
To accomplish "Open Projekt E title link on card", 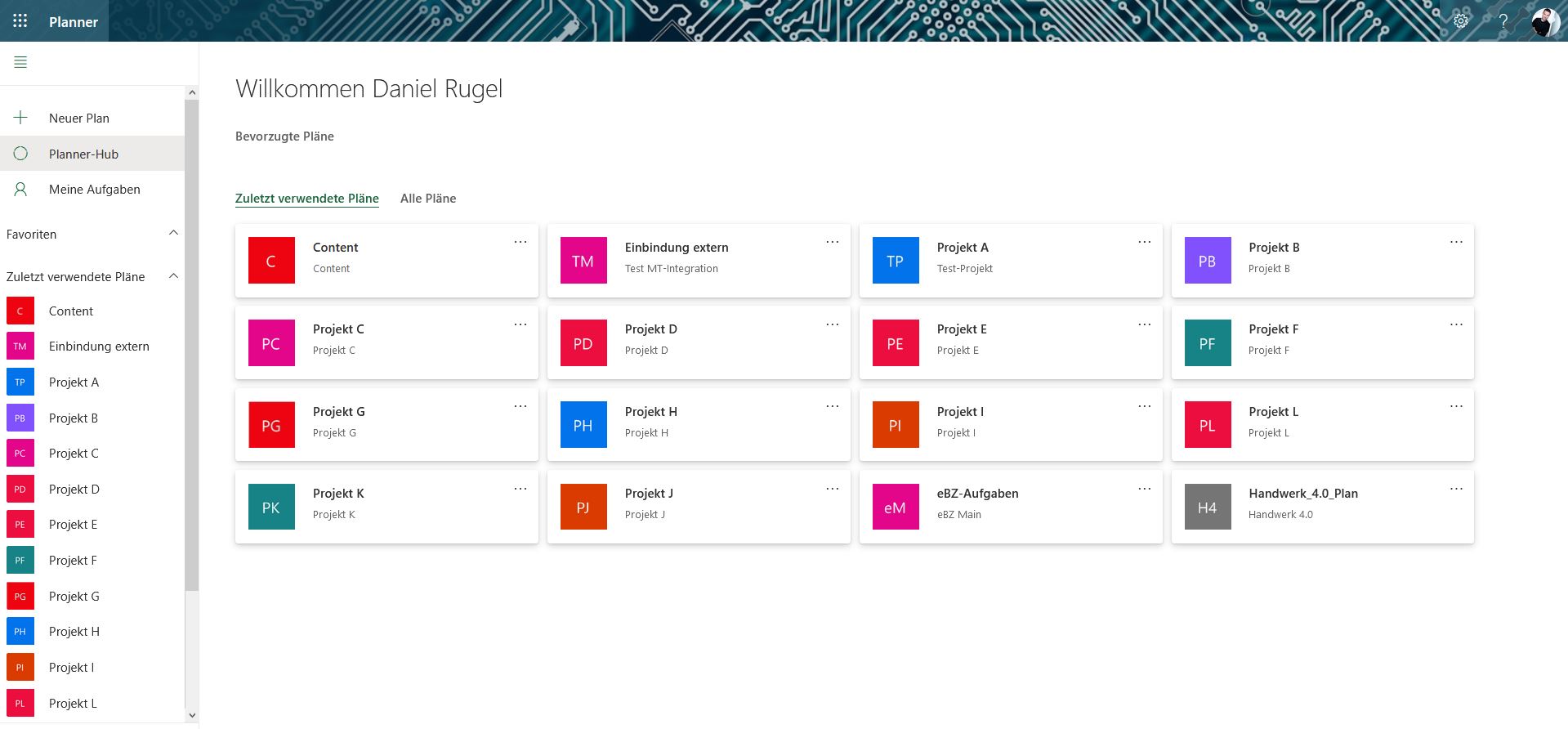I will pyautogui.click(x=962, y=329).
